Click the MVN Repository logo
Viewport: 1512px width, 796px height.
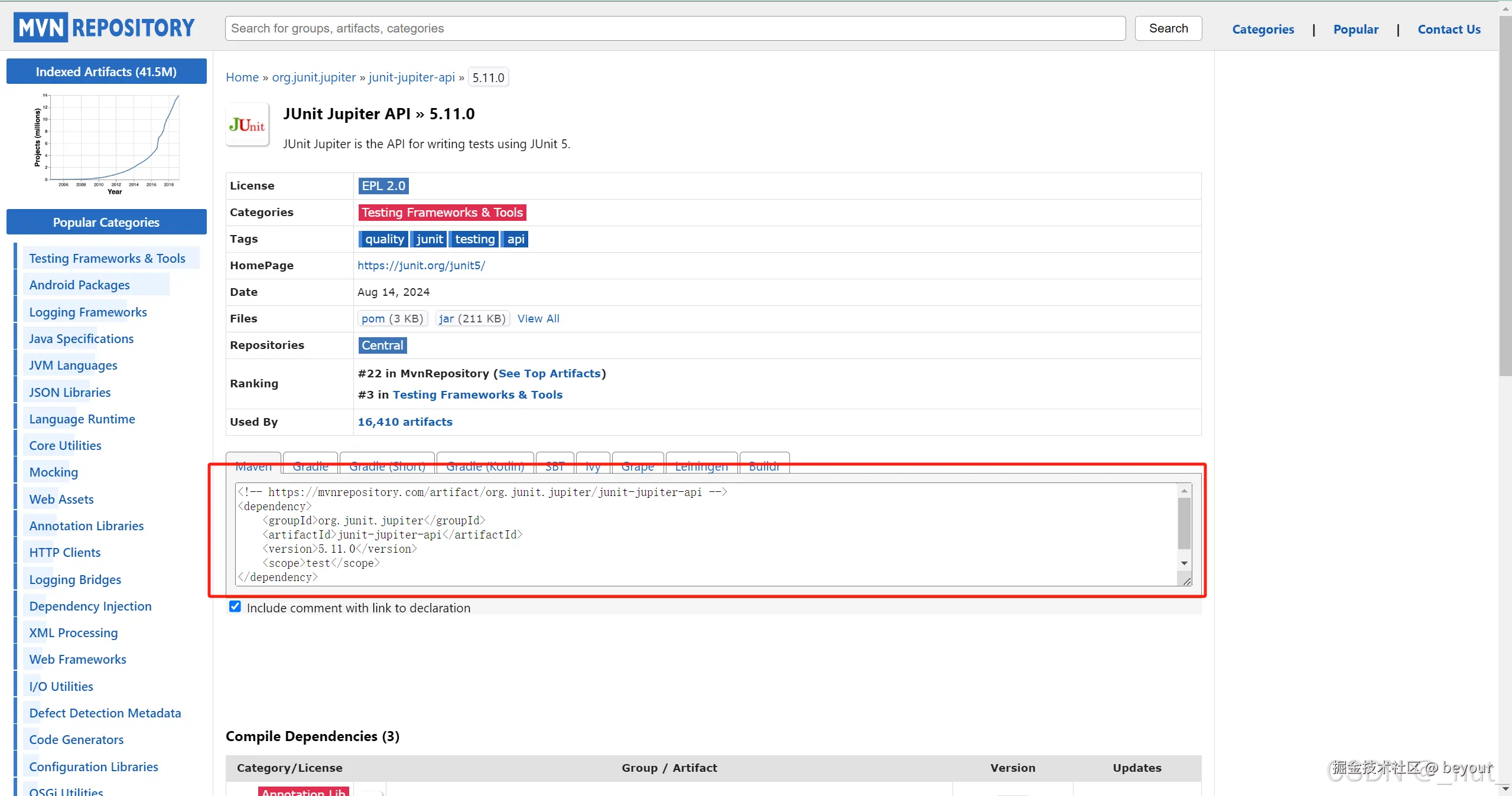click(x=104, y=28)
